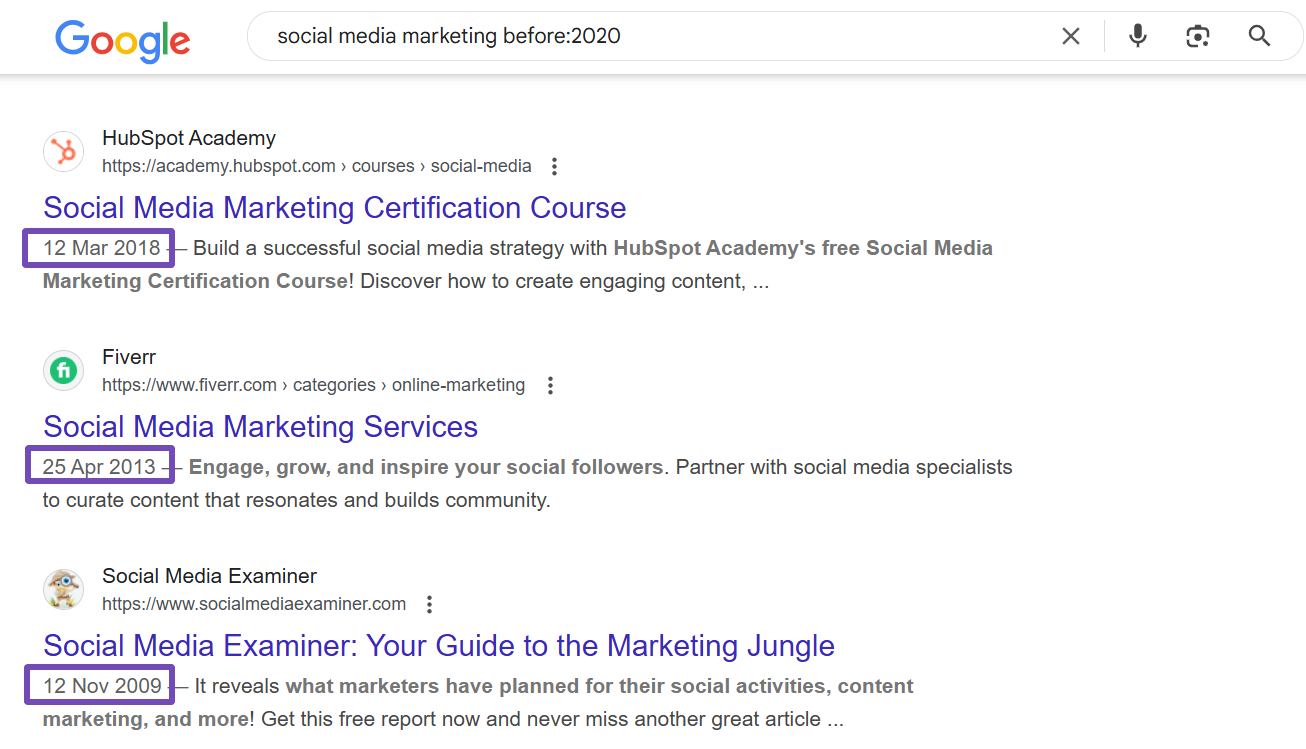Start voice search with microphone
1306x749 pixels.
coord(1137,37)
